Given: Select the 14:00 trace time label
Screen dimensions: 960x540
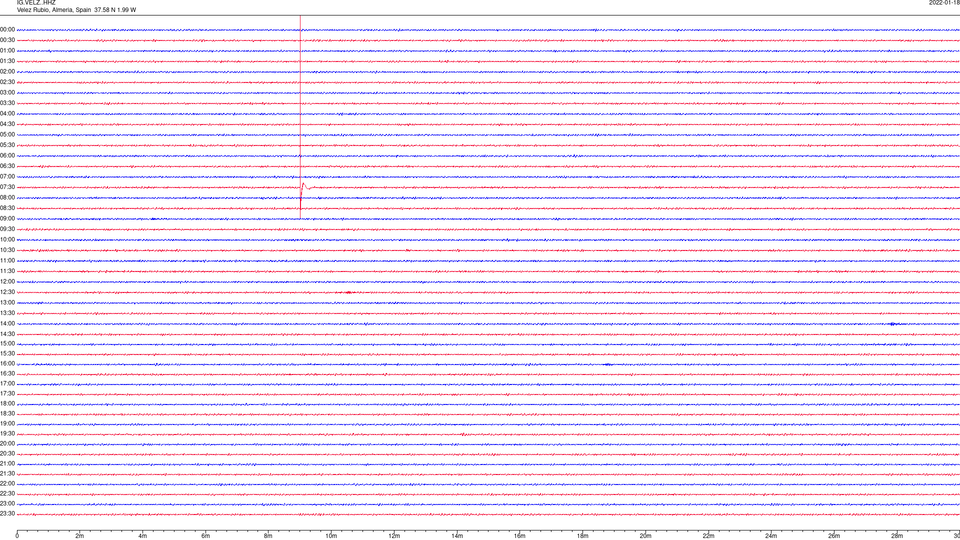Looking at the screenshot, I should pyautogui.click(x=7, y=324).
